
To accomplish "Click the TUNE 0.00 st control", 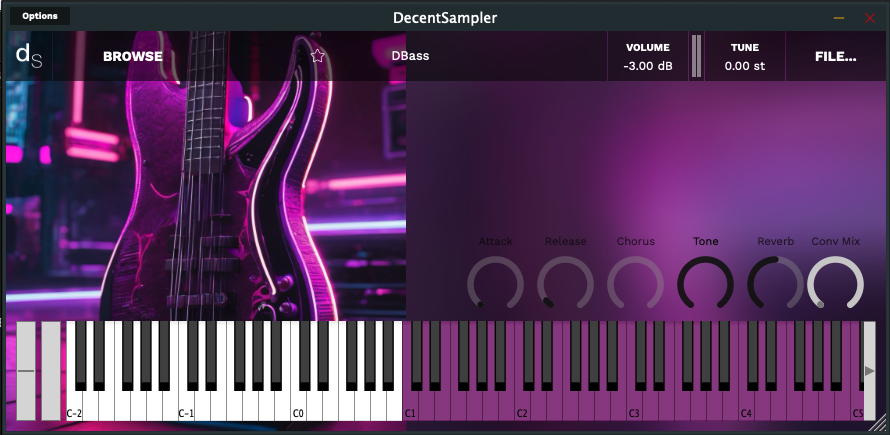I will [745, 56].
